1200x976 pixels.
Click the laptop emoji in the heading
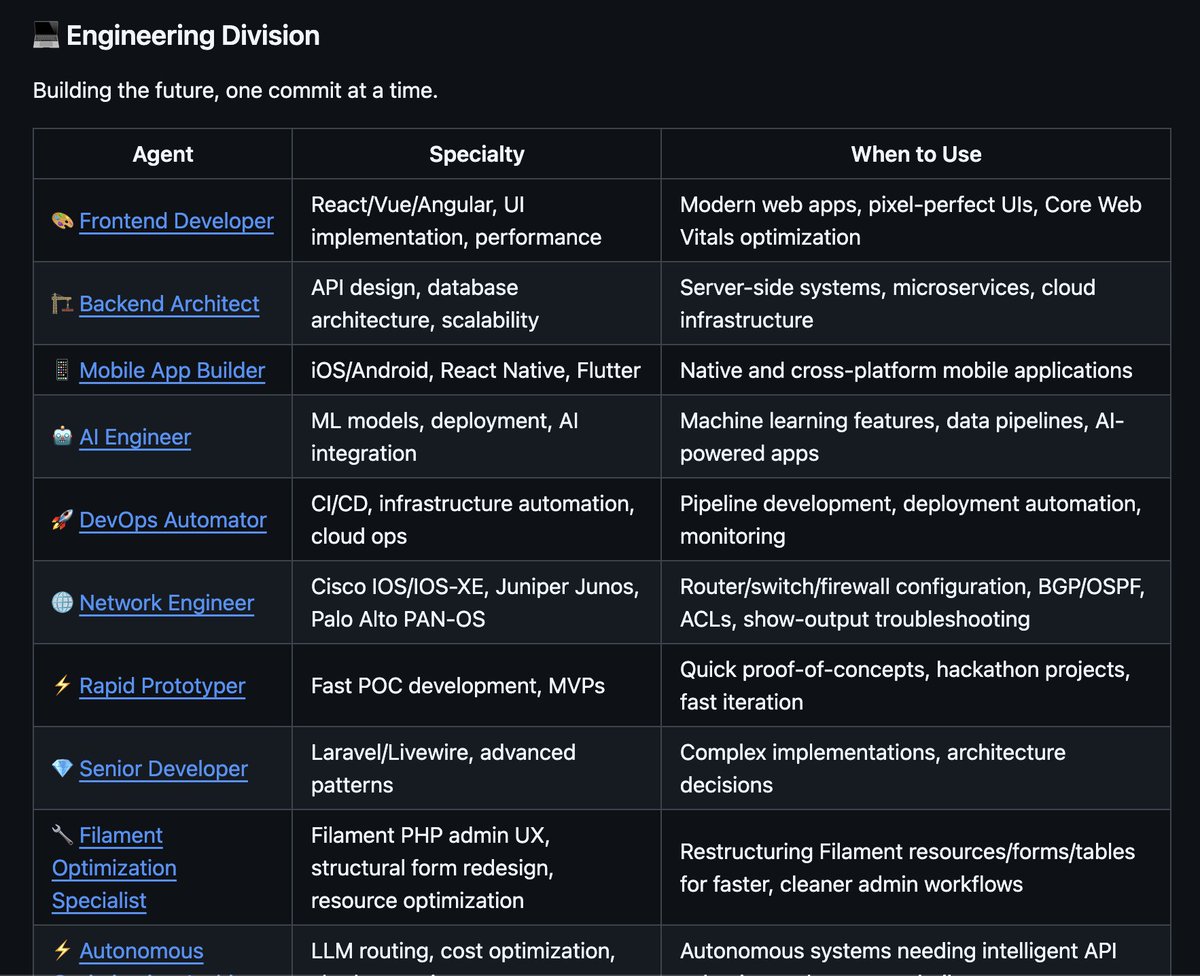click(46, 36)
